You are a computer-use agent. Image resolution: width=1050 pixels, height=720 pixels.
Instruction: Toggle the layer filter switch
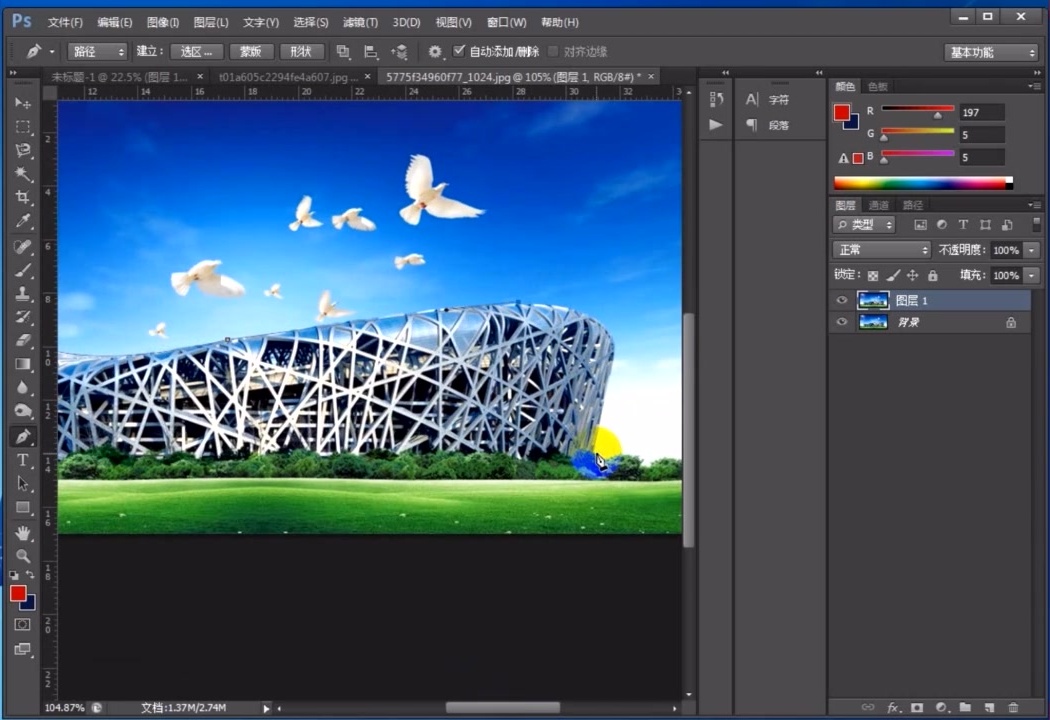click(1036, 224)
